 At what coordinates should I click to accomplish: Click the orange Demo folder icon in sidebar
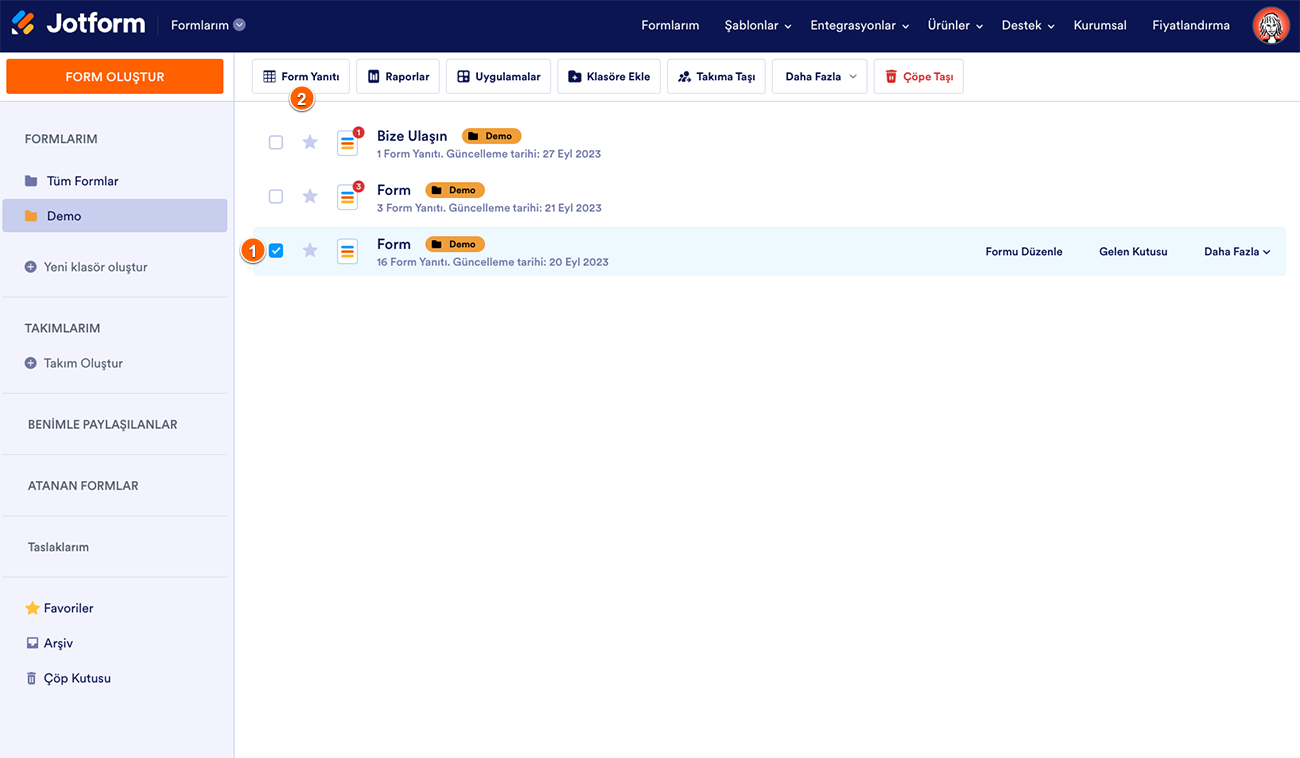pyautogui.click(x=31, y=216)
